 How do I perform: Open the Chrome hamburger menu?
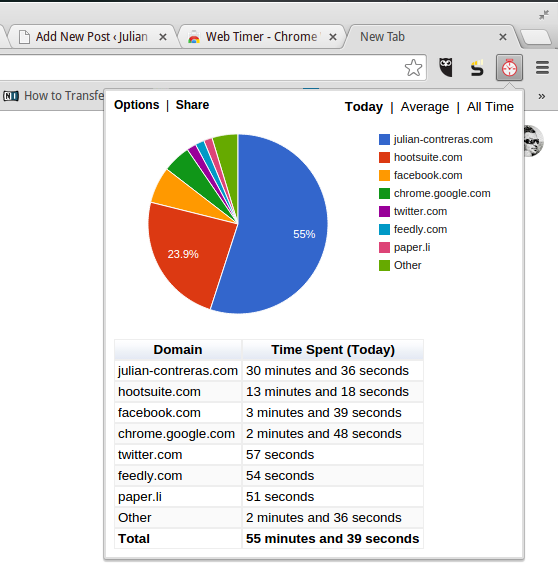(x=542, y=68)
